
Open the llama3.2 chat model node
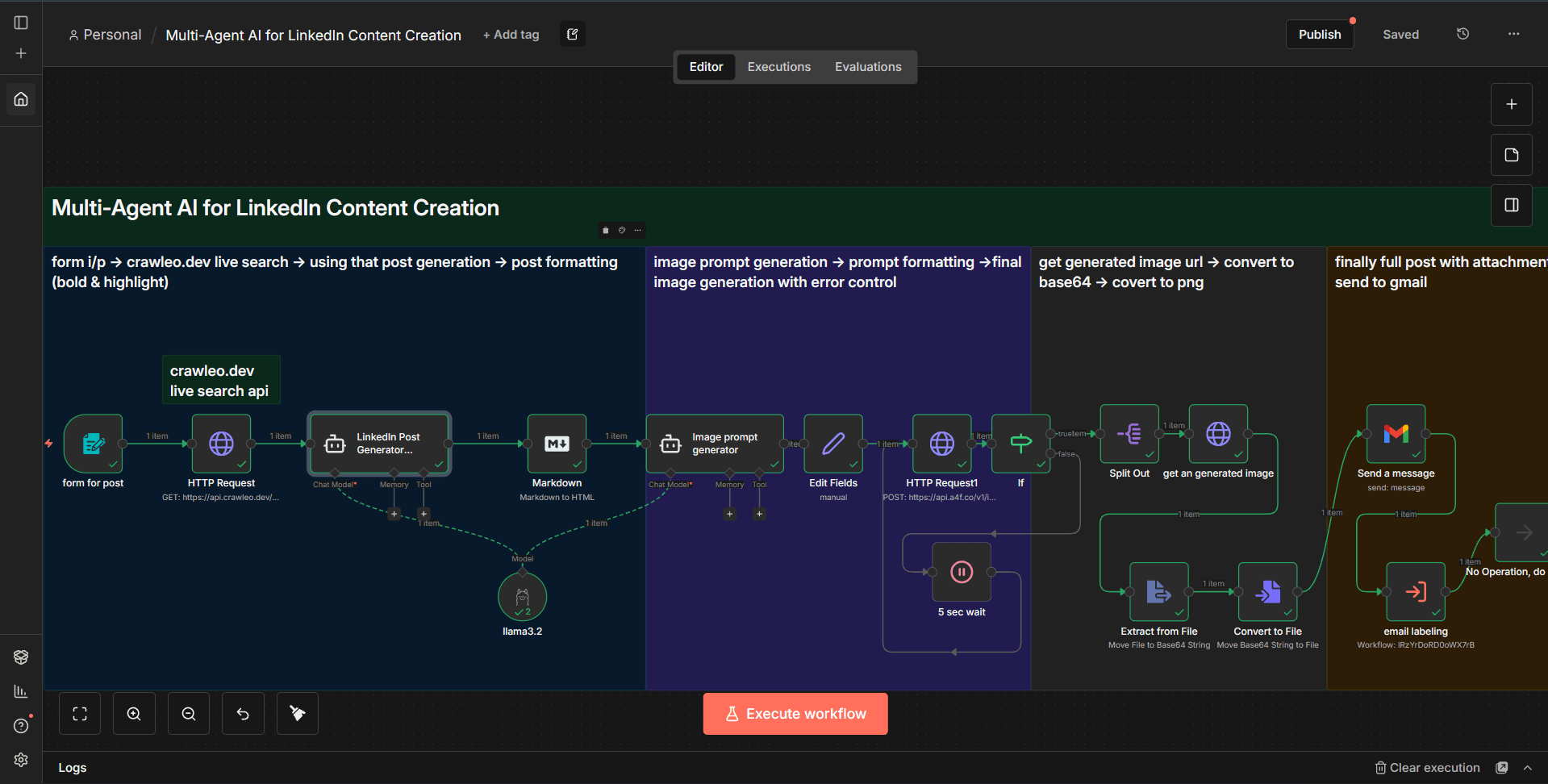pos(521,598)
